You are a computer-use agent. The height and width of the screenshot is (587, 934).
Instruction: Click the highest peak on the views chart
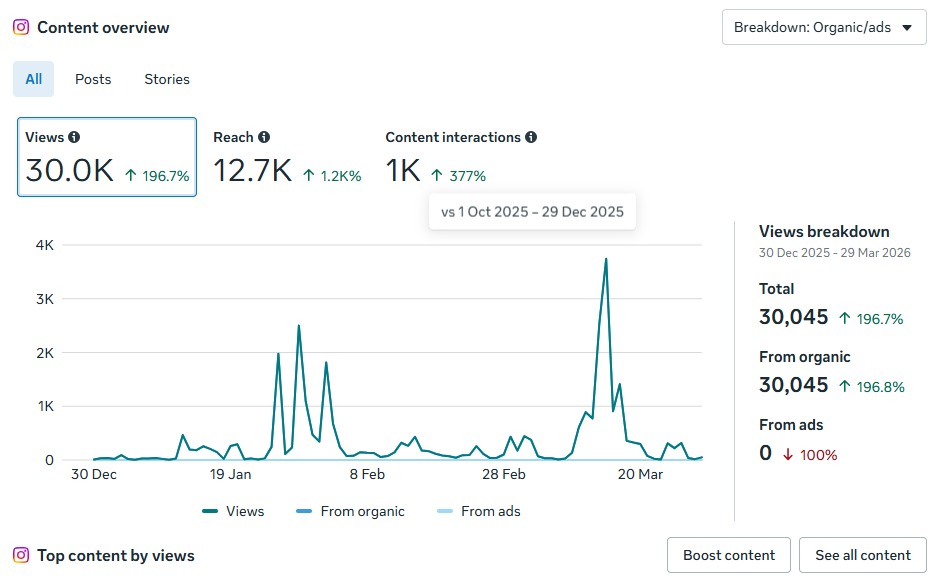(x=606, y=260)
